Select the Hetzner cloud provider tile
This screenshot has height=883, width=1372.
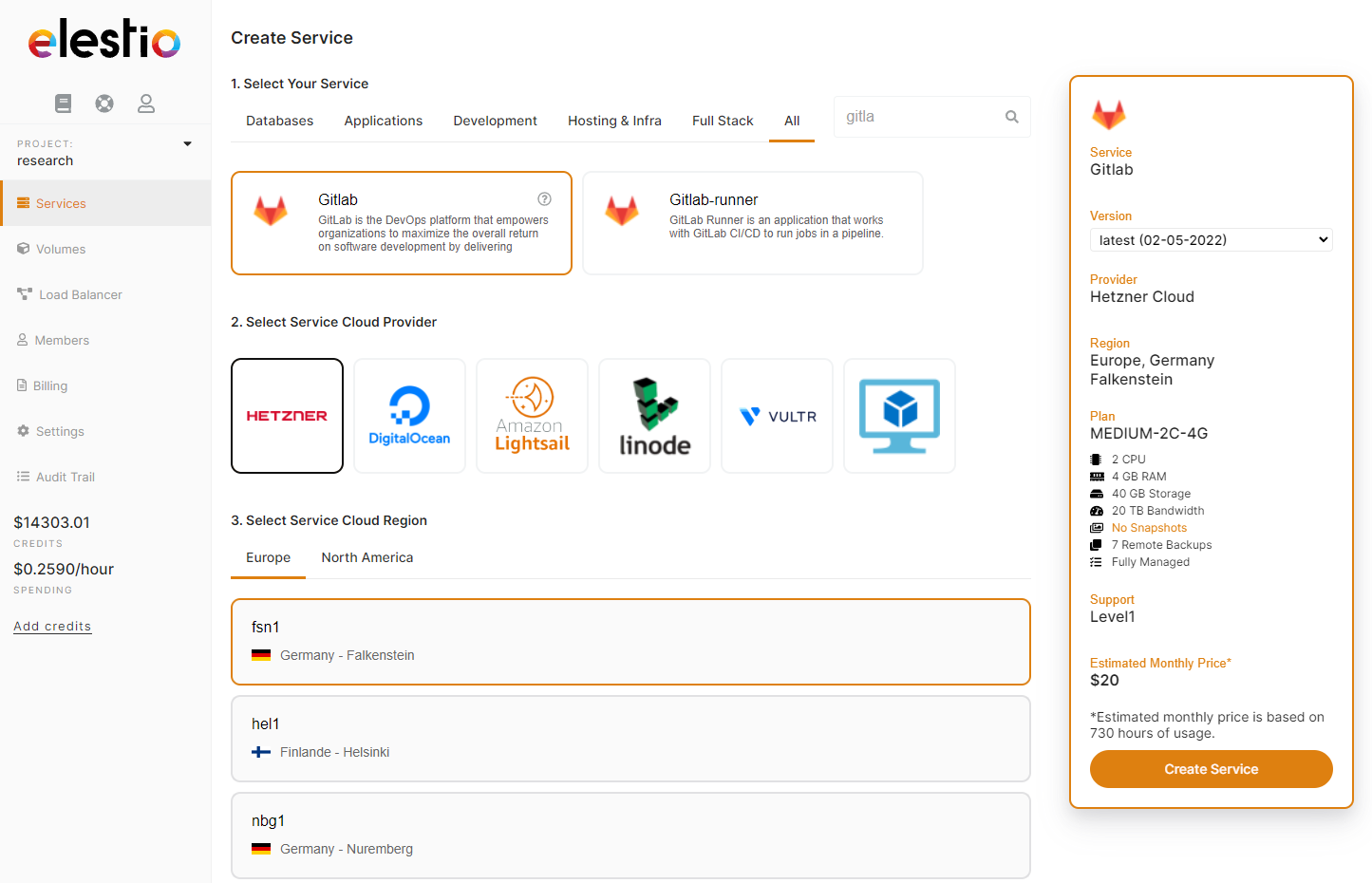coord(287,415)
